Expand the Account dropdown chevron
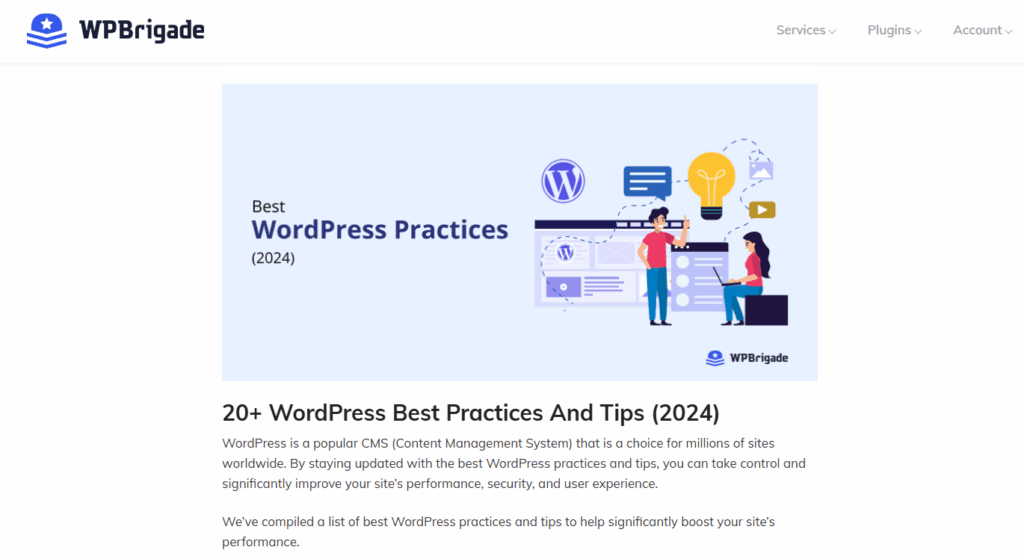 pos(1008,31)
